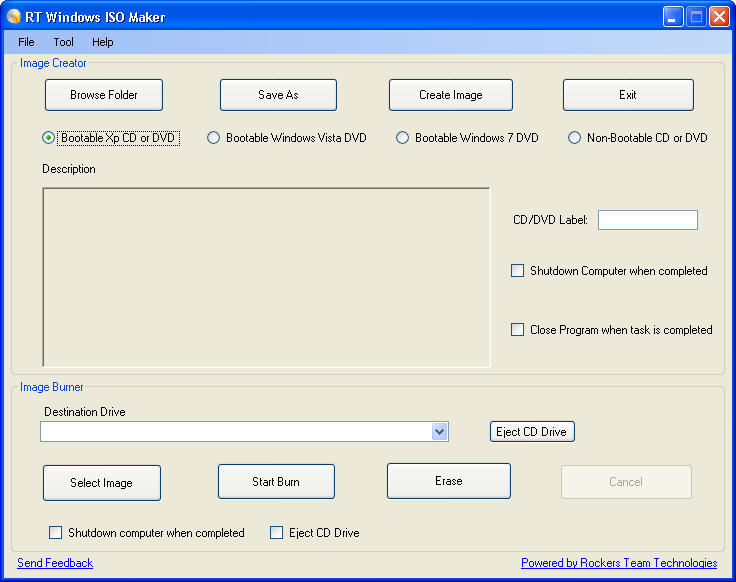Expand the Destination Drive dropdown
Screen dimensions: 736x582
pos(439,431)
